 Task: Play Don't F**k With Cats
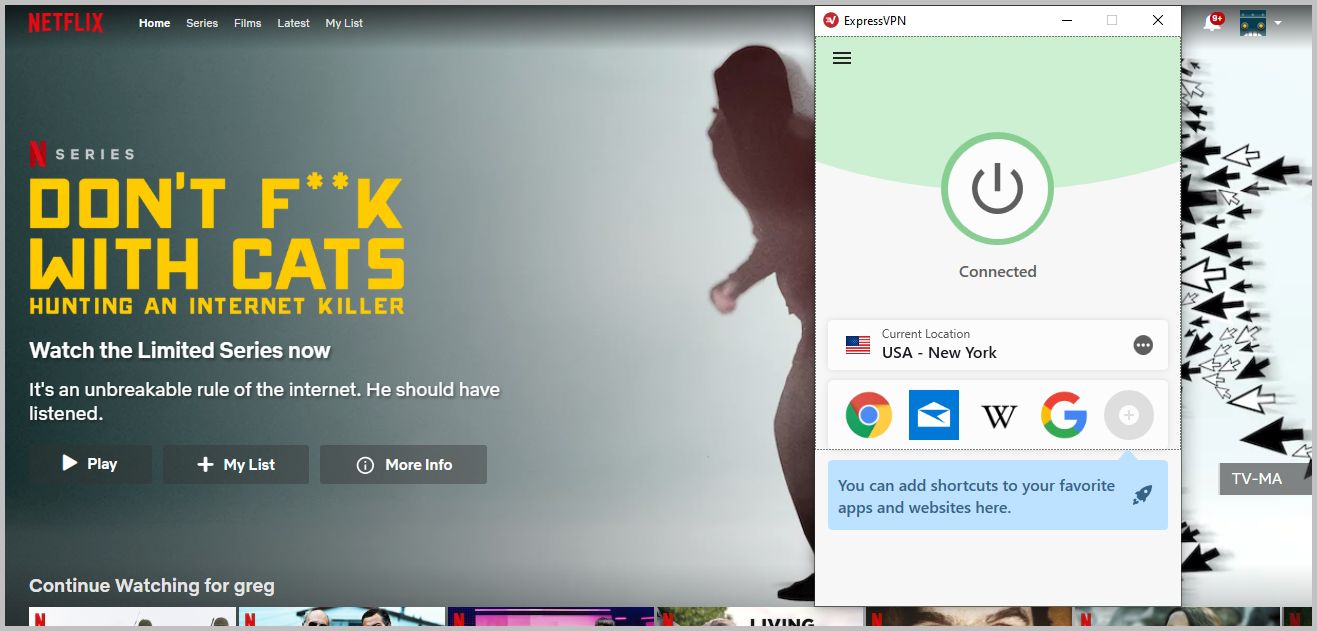[x=90, y=464]
